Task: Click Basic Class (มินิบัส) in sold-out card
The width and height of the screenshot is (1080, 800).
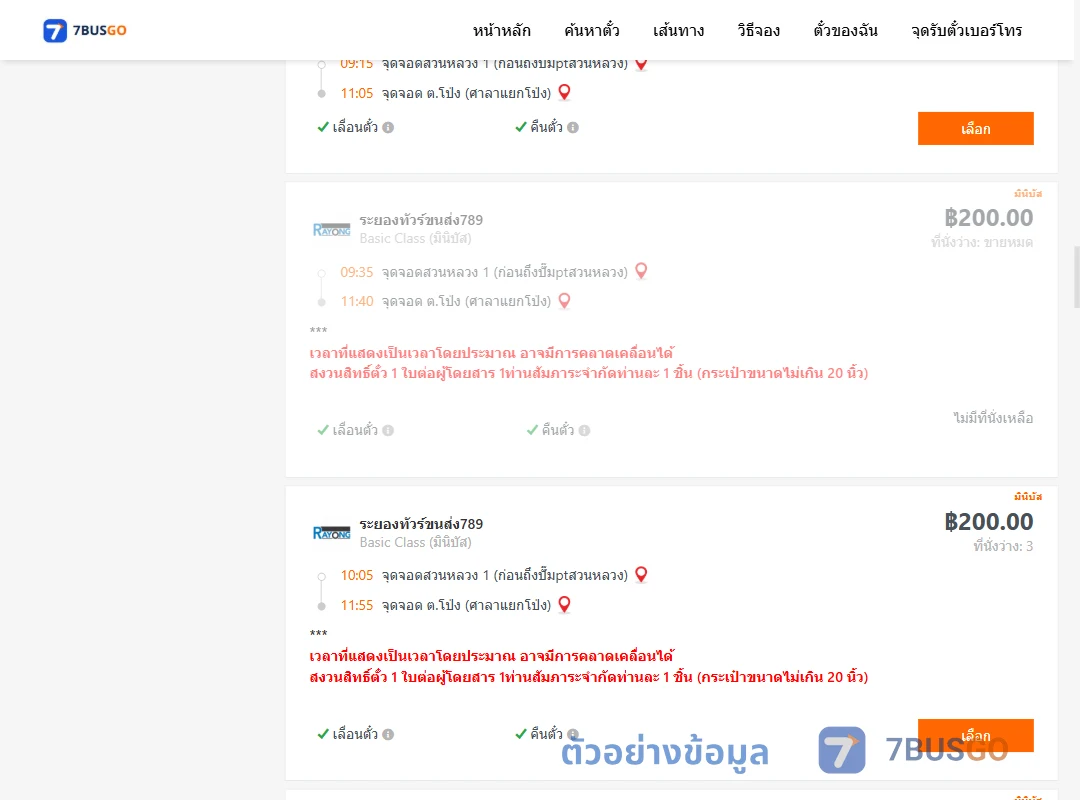Action: pos(415,238)
